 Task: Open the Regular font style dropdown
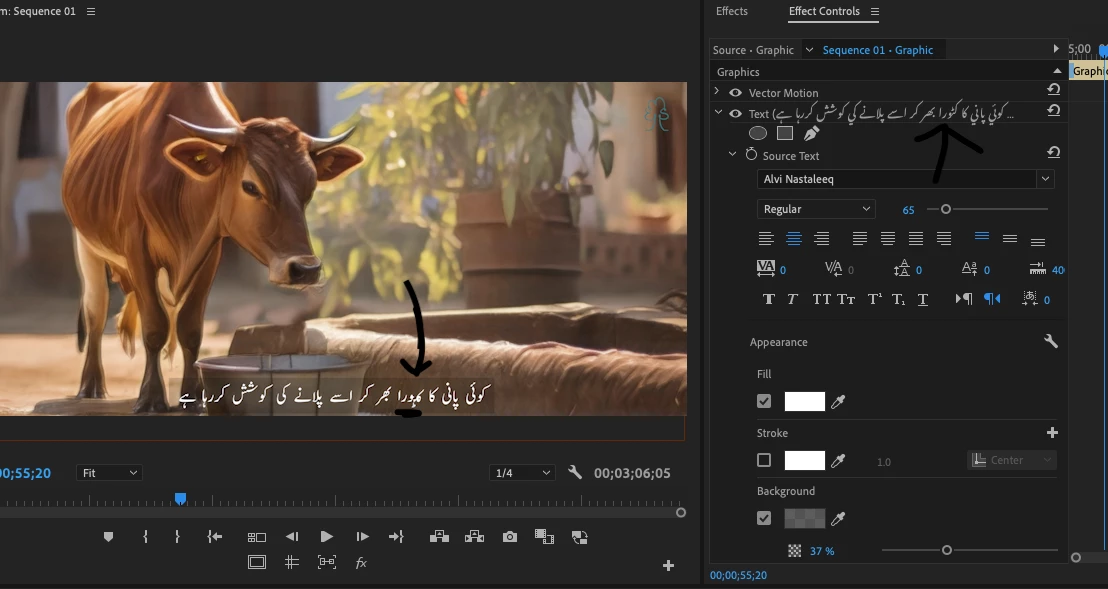tap(816, 209)
